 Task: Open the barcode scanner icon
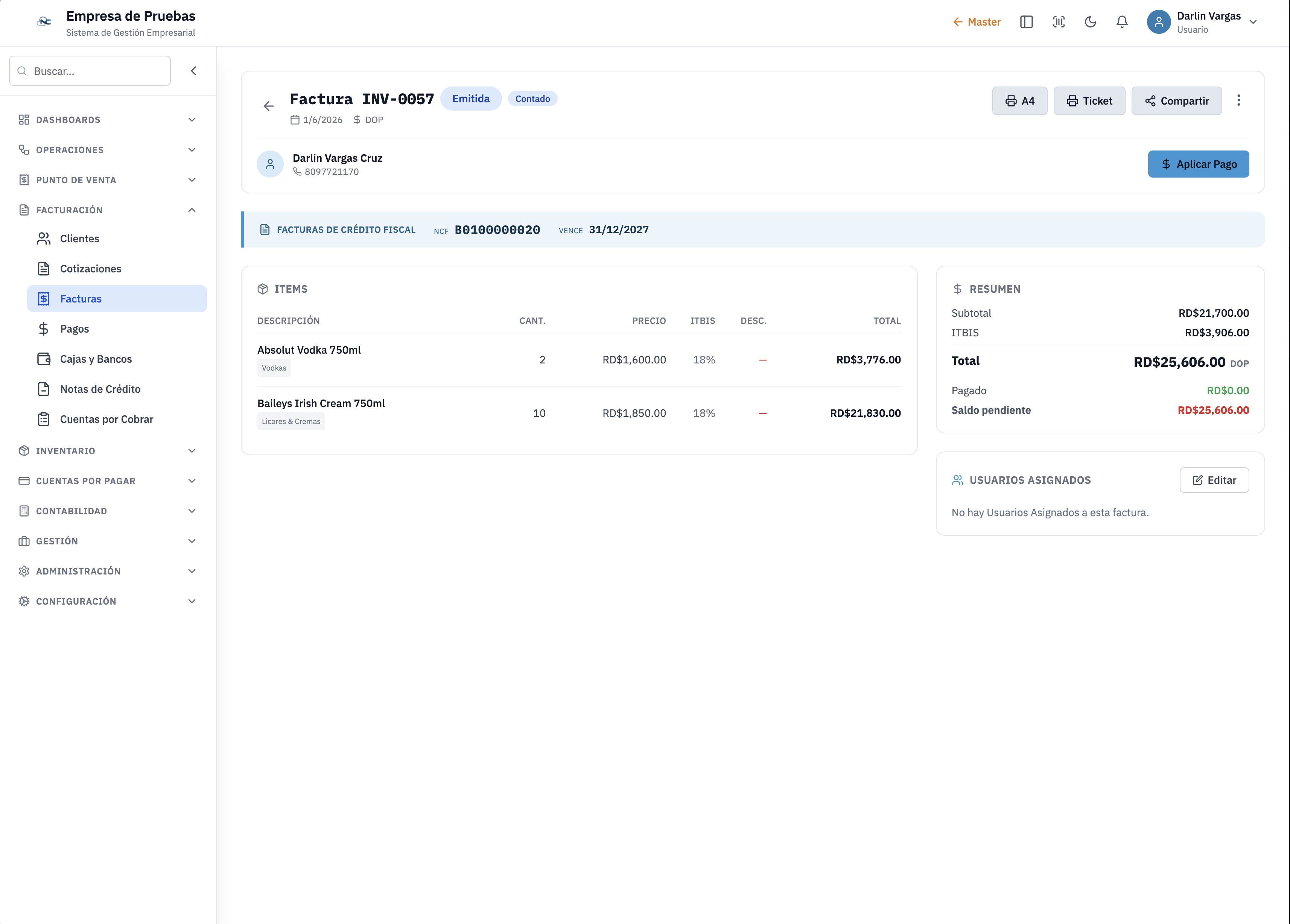coord(1059,21)
